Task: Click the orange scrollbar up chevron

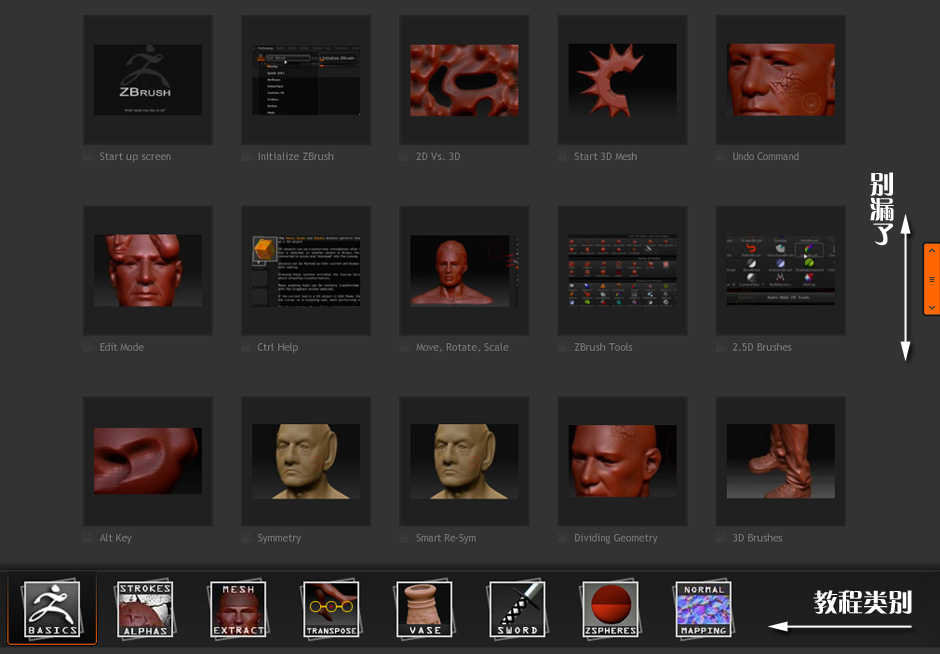Action: [932, 251]
